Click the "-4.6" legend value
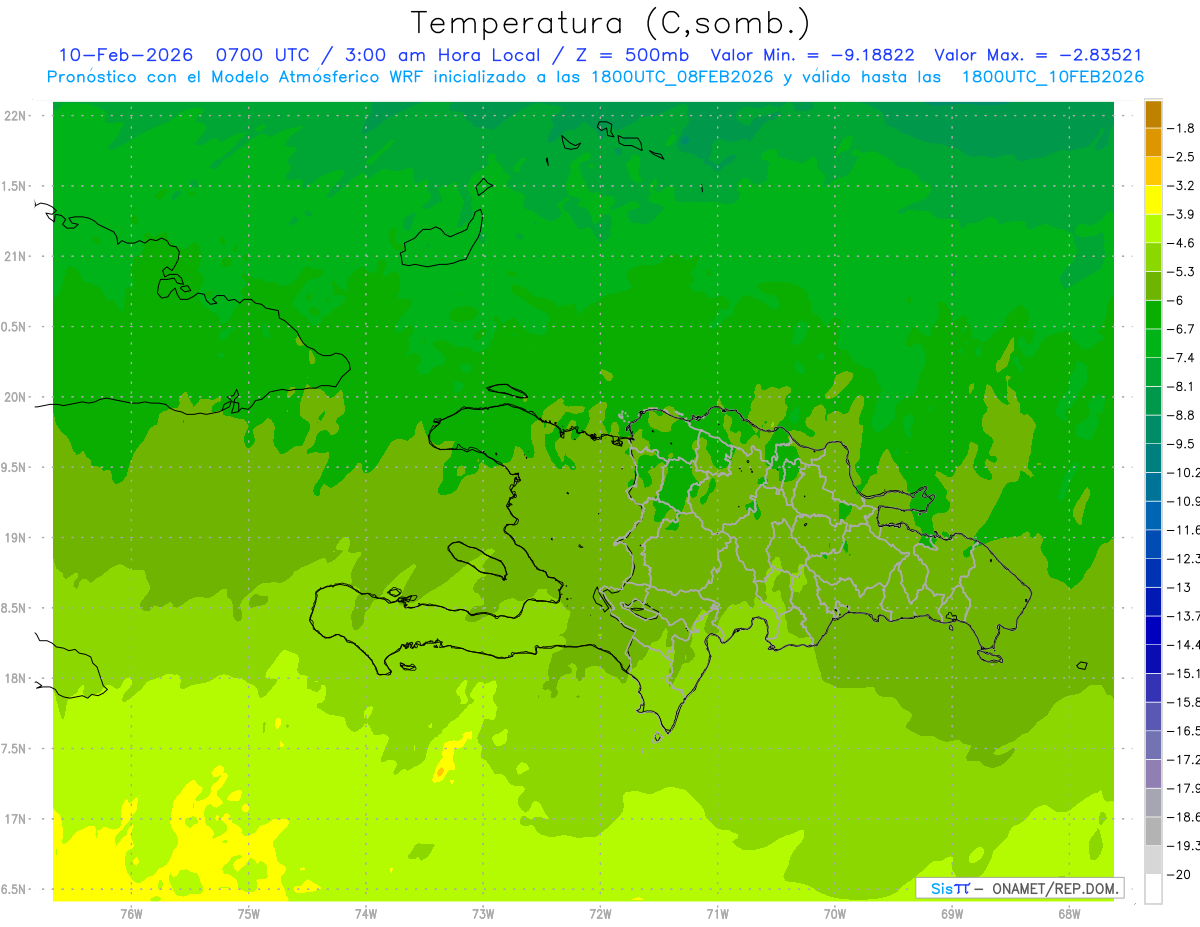The image size is (1200, 927). click(x=1182, y=243)
